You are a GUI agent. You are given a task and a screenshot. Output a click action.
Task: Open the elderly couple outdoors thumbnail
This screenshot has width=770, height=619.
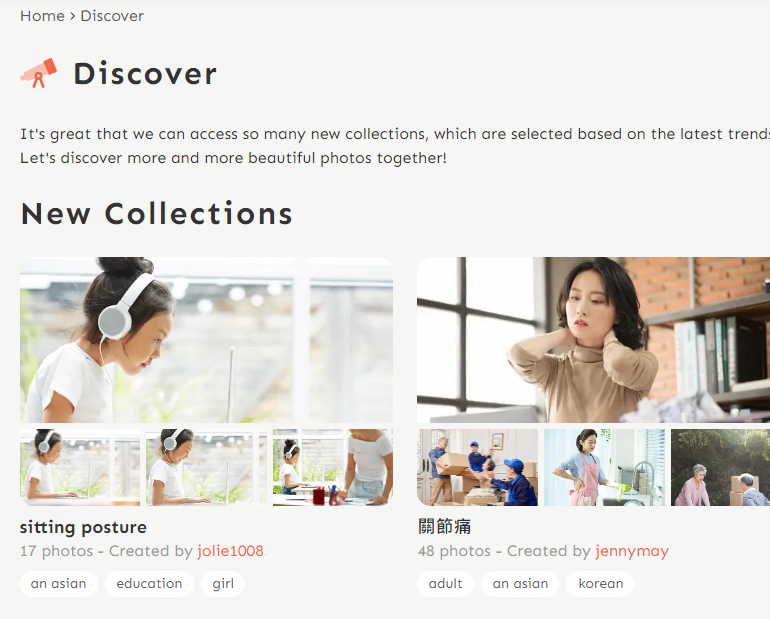pyautogui.click(x=720, y=467)
